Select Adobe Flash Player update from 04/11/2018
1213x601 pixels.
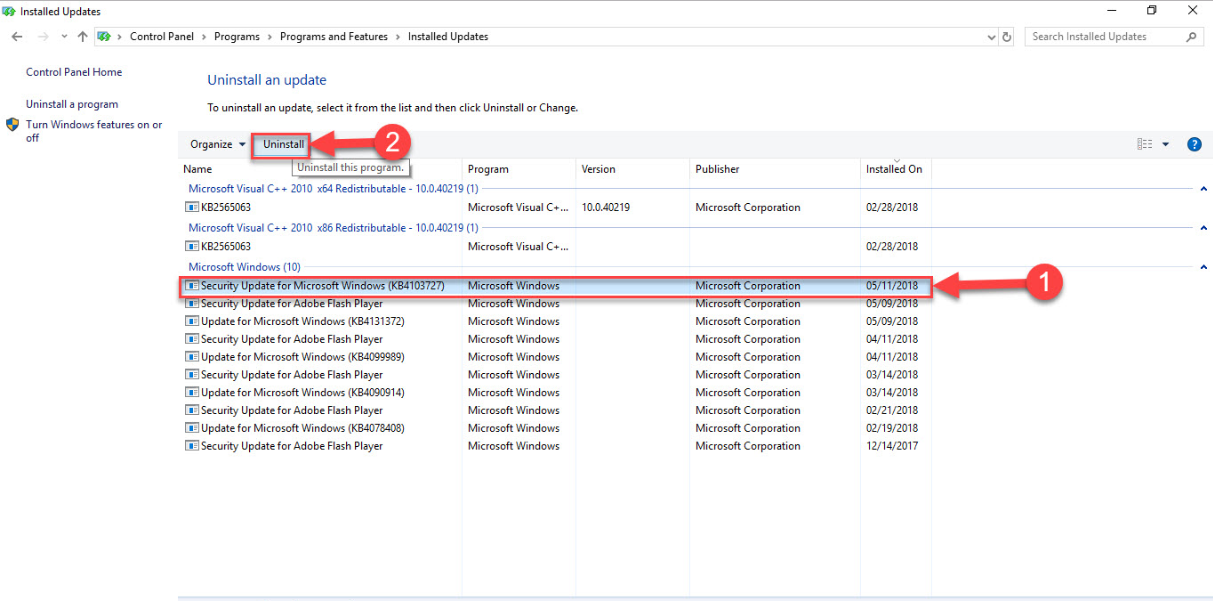point(556,339)
